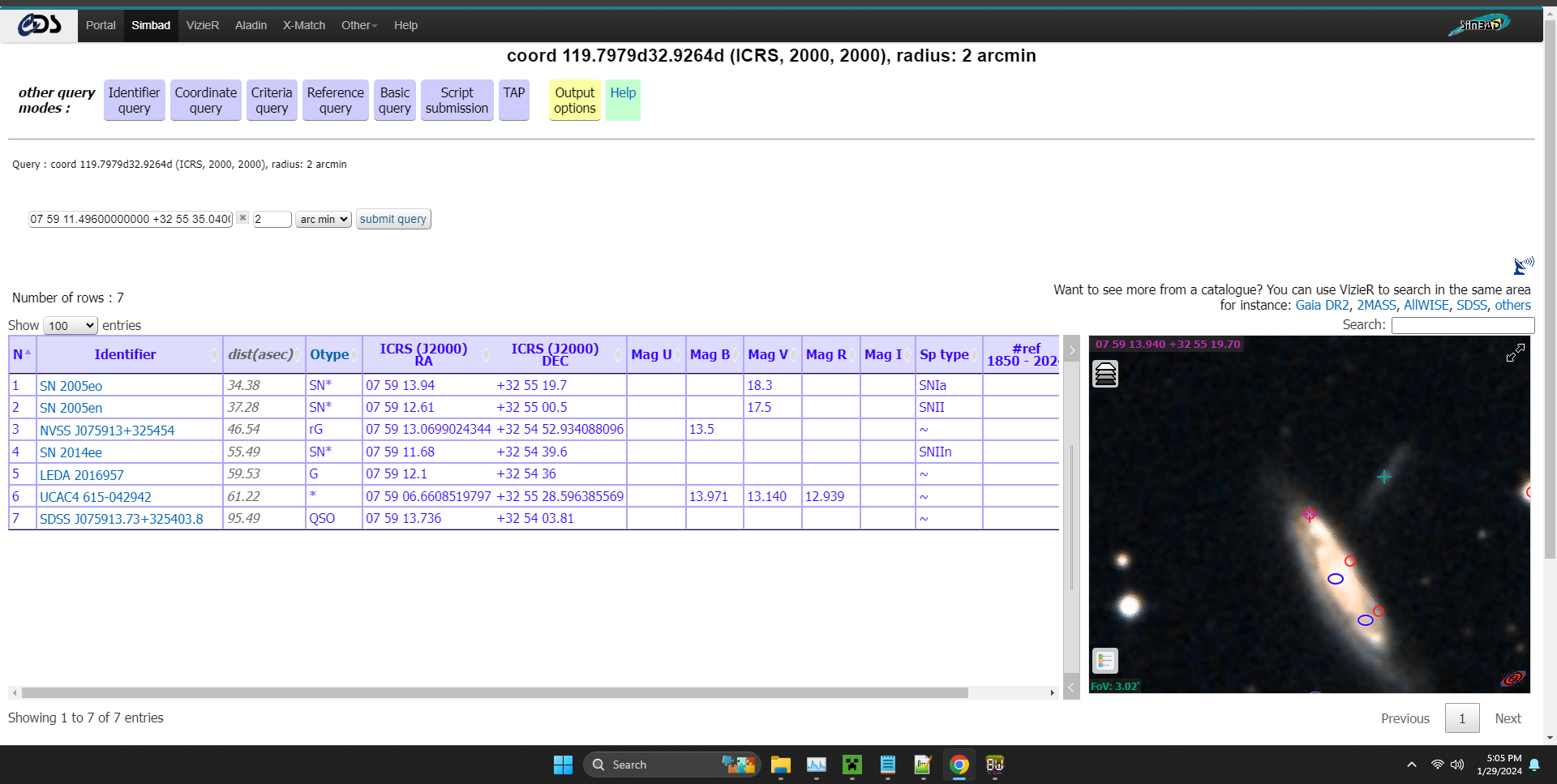Switch to Criteria query mode
Image resolution: width=1557 pixels, height=784 pixels.
click(x=271, y=100)
